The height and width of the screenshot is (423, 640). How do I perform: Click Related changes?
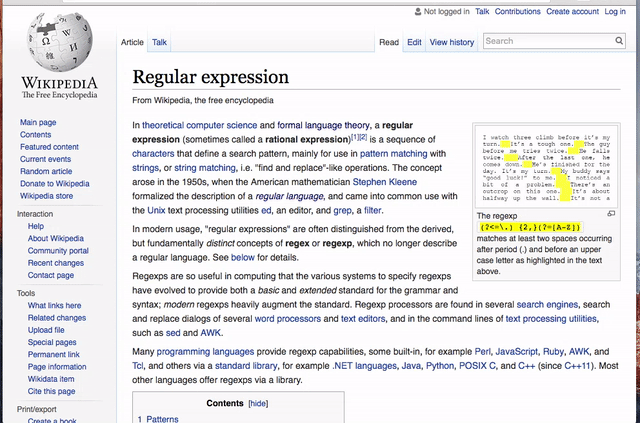[x=57, y=317]
